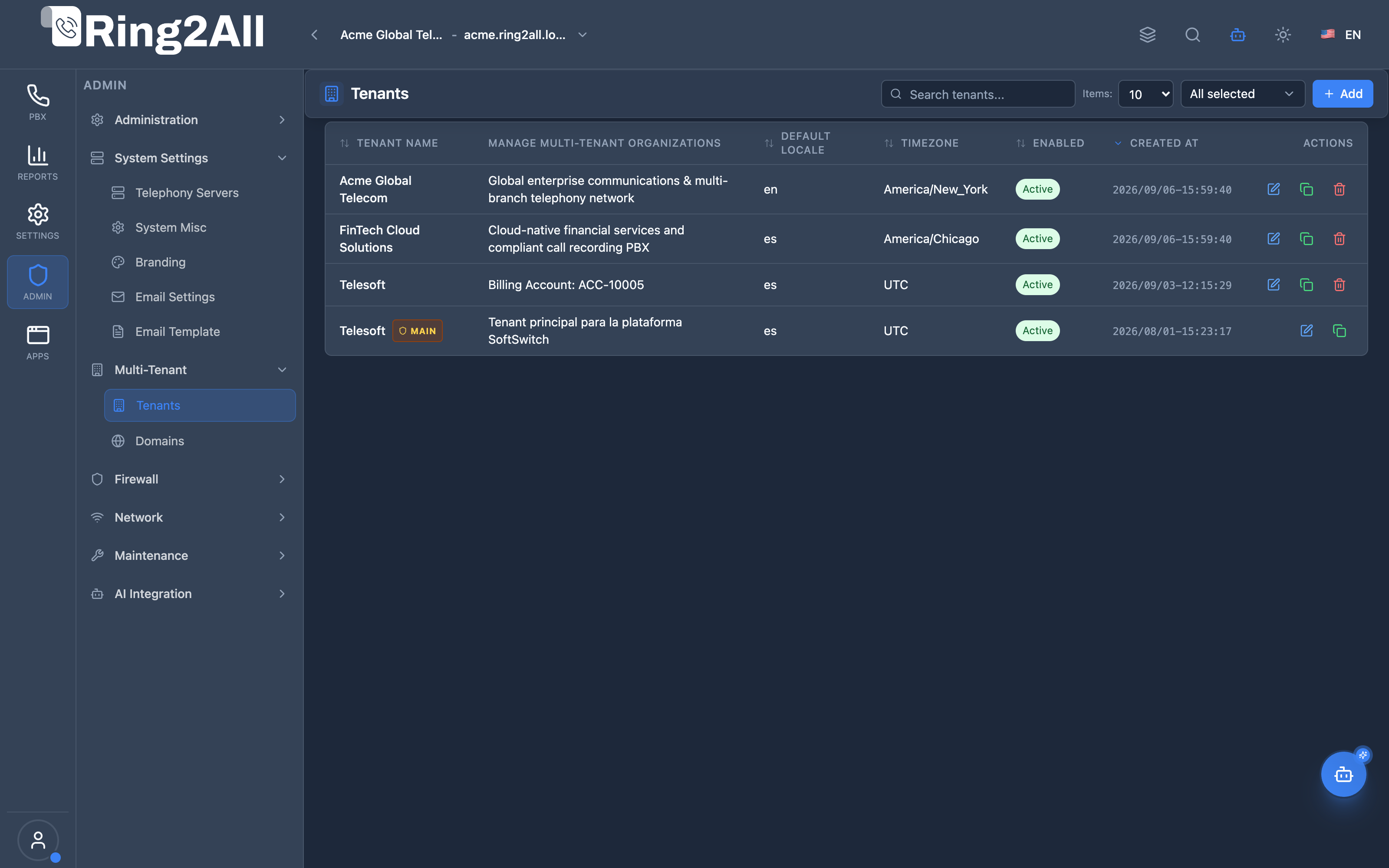Delete the FinTech Cloud Solutions tenant
This screenshot has width=1389, height=868.
coord(1339,238)
